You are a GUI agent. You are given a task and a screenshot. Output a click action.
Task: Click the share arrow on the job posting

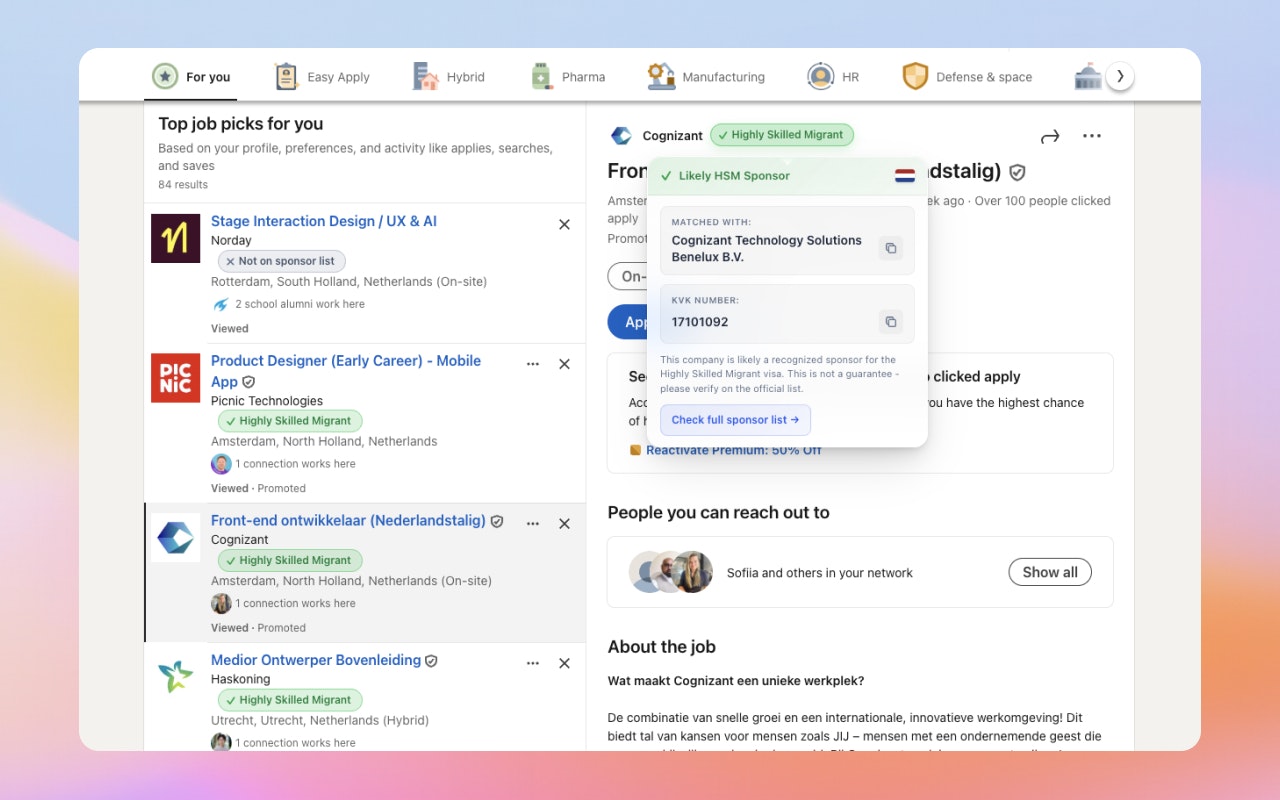[x=1050, y=135]
